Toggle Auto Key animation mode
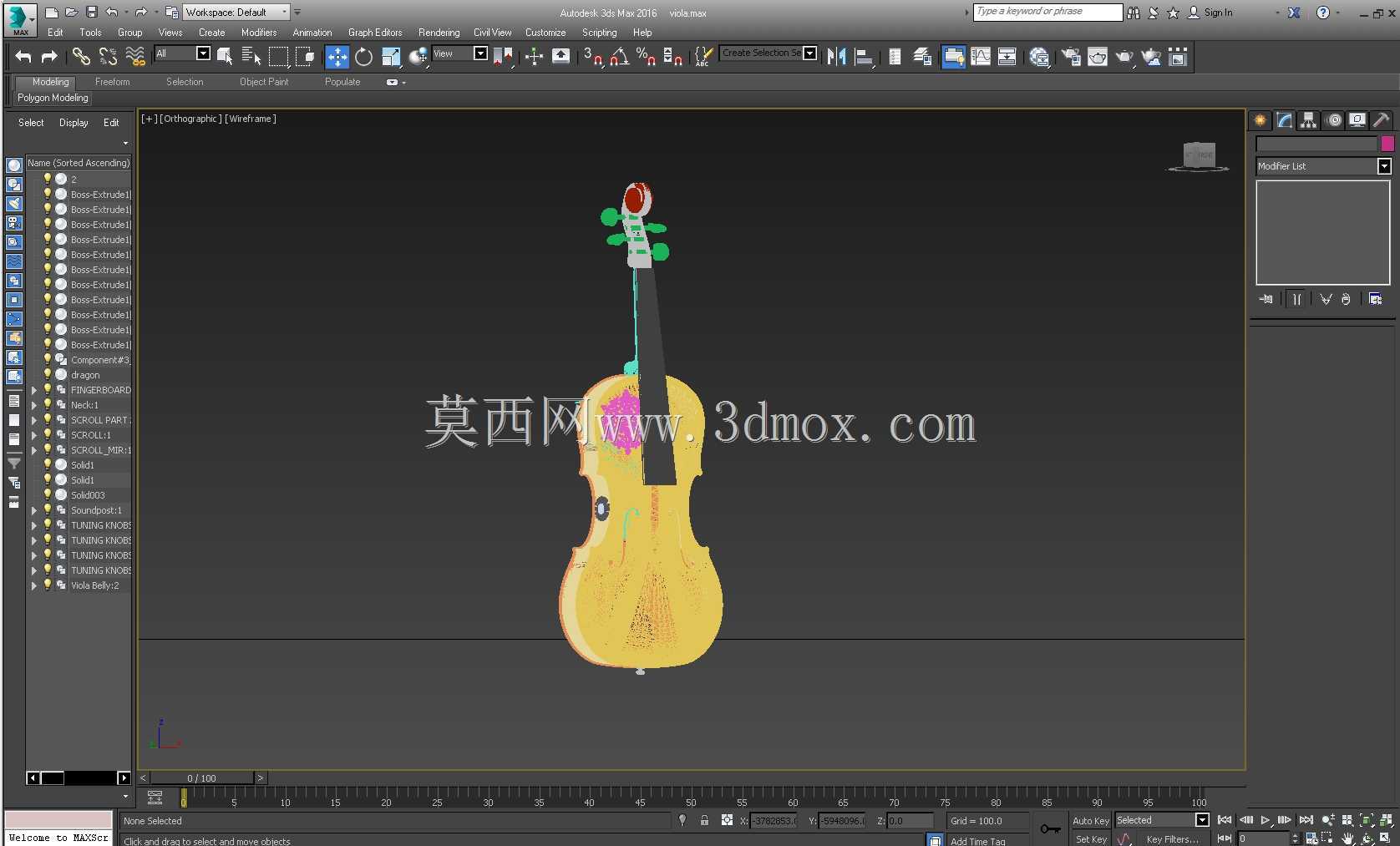 click(1090, 821)
